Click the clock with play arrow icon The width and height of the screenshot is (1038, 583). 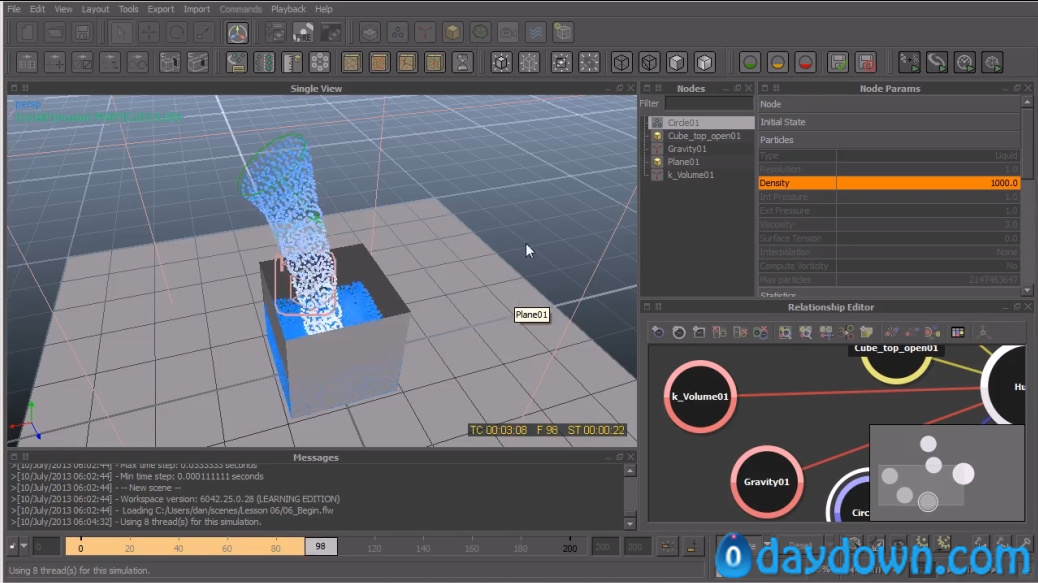point(965,63)
